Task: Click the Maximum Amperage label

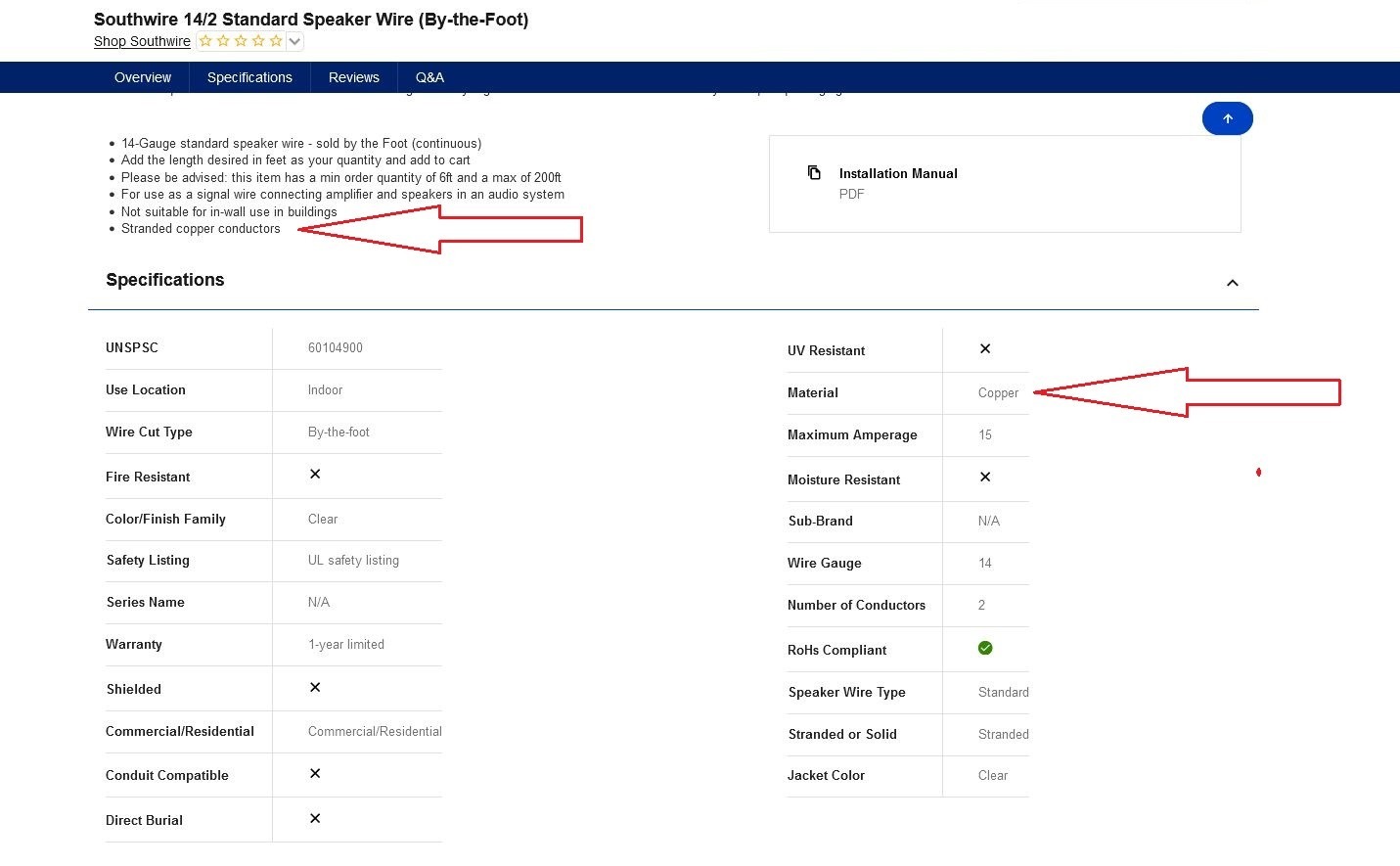Action: pos(852,434)
